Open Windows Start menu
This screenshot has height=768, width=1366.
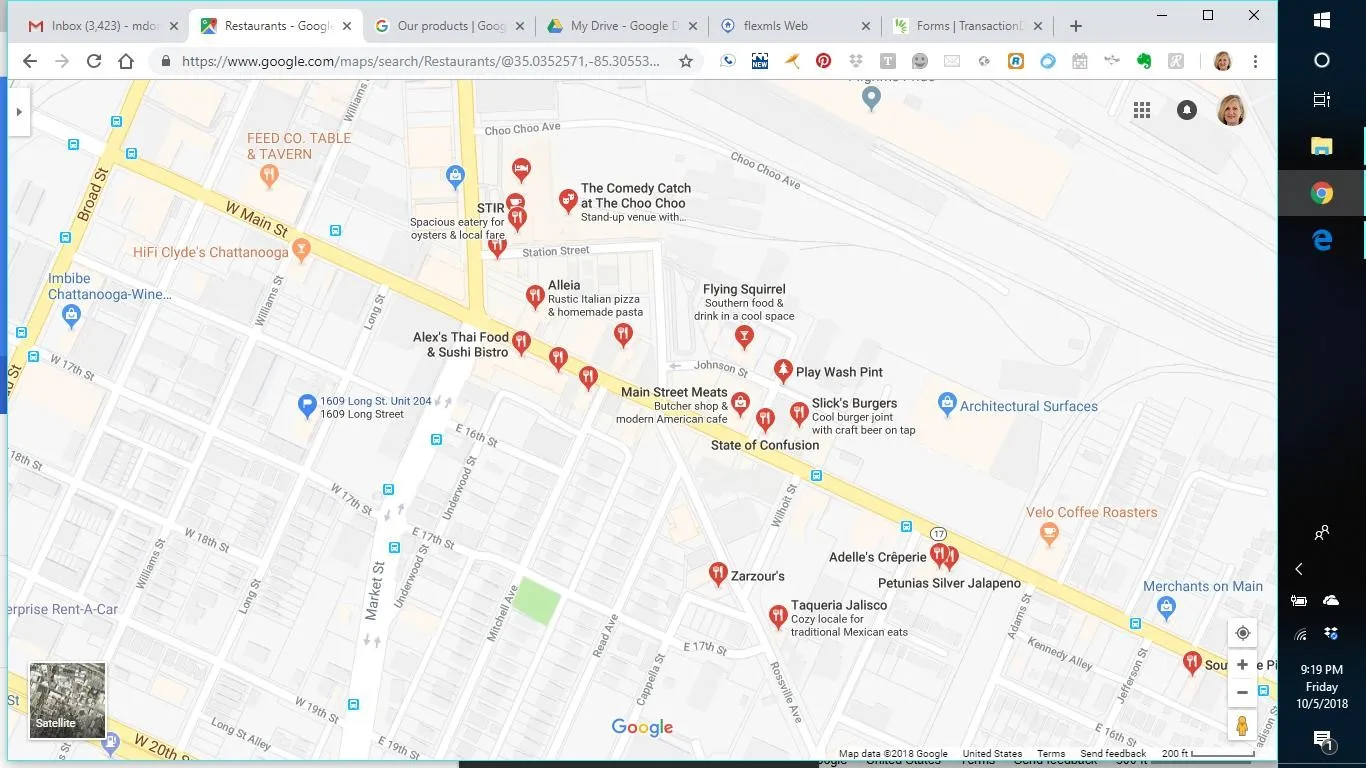(1322, 19)
